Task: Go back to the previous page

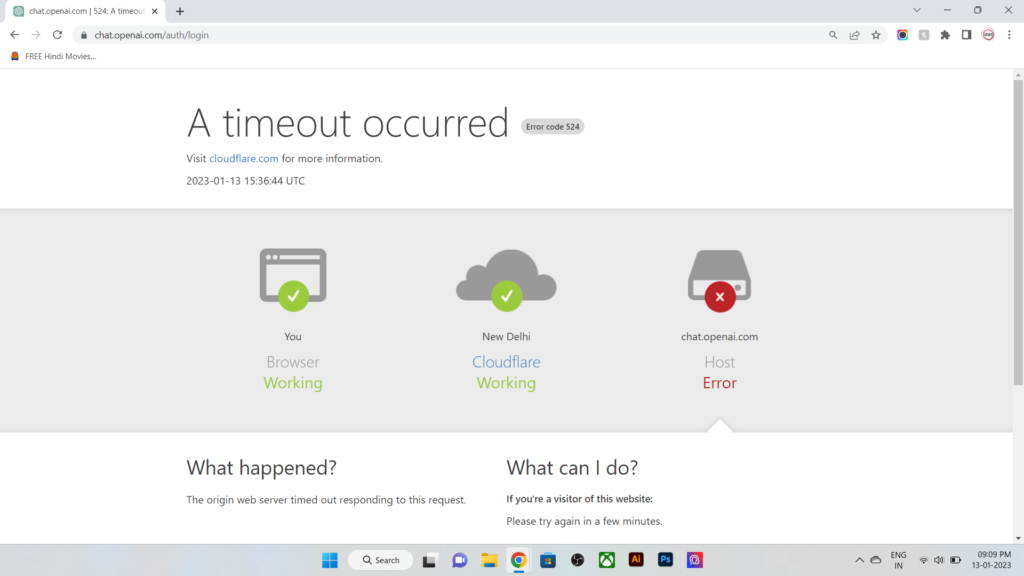Action: coord(14,35)
